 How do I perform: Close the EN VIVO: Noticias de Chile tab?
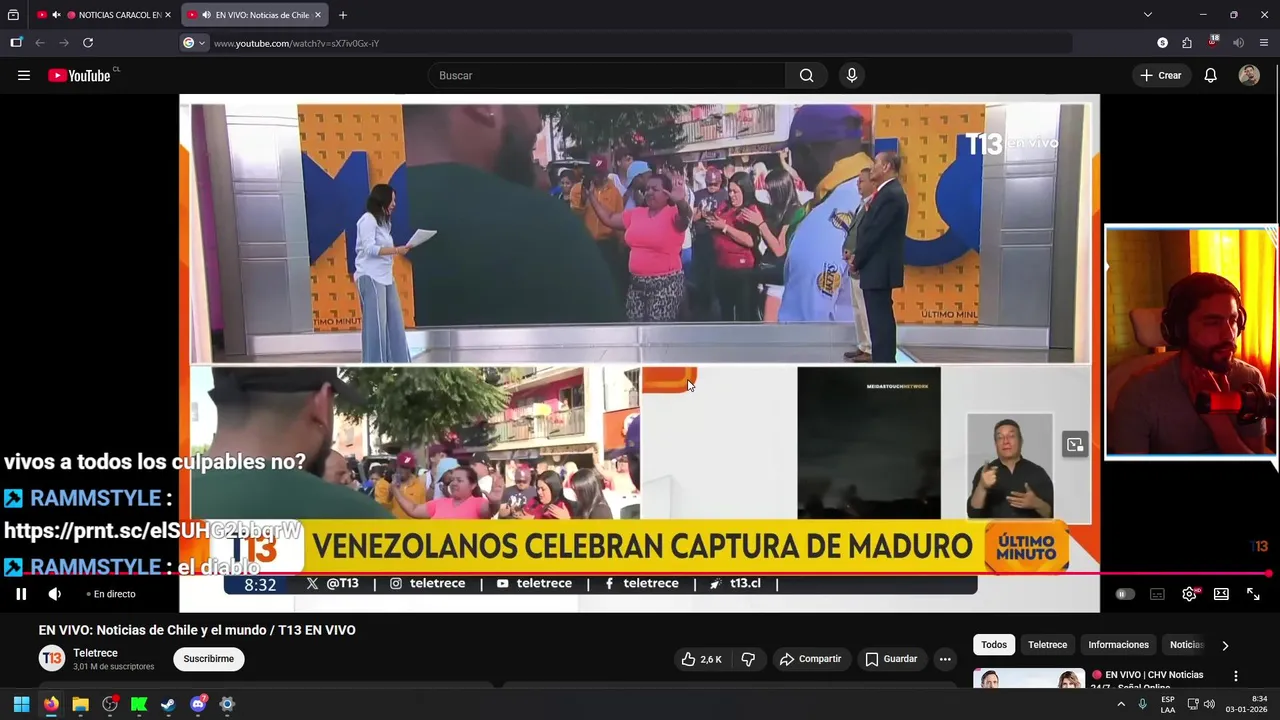coord(318,15)
